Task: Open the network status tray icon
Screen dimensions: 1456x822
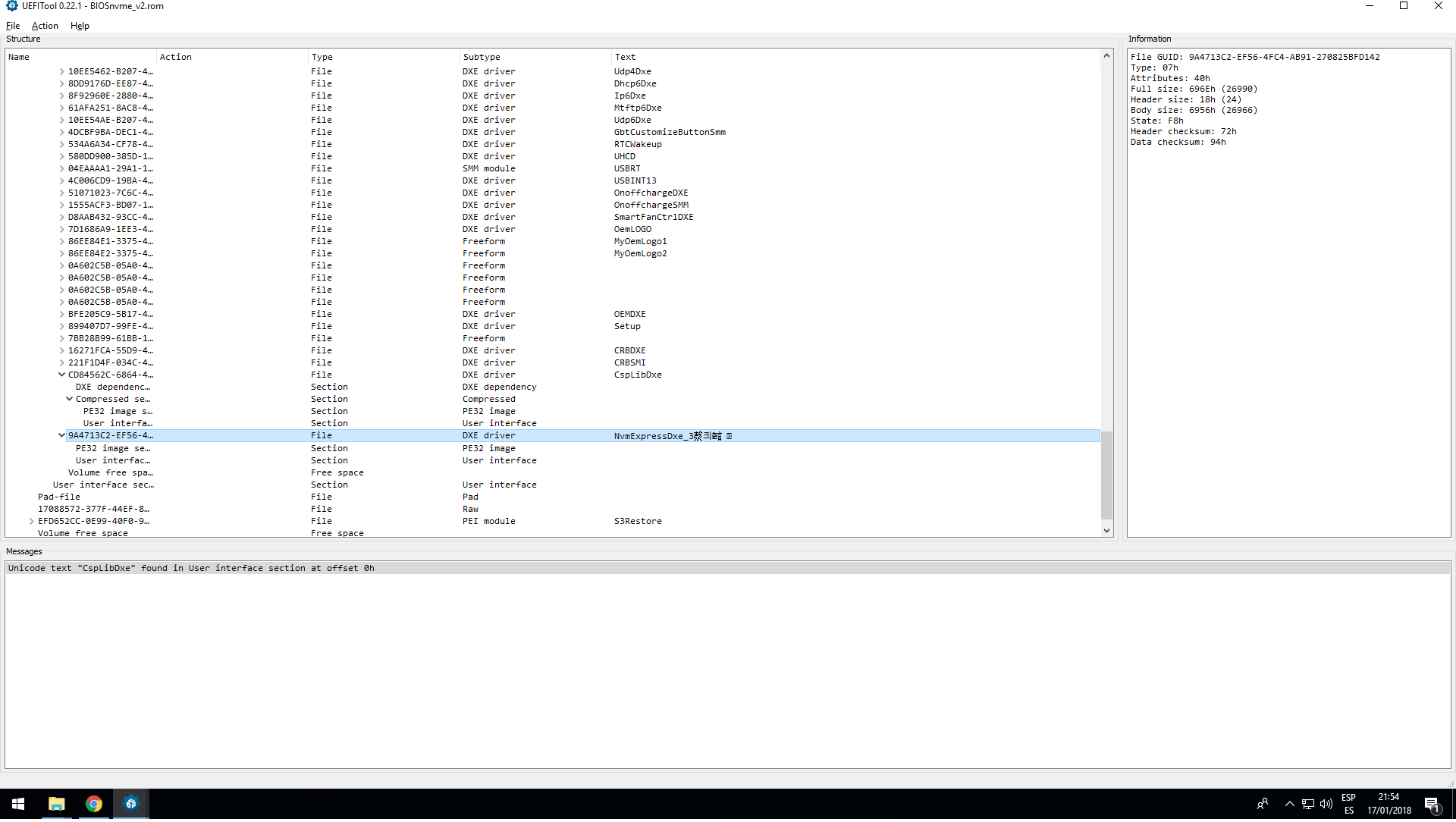Action: click(x=1308, y=805)
